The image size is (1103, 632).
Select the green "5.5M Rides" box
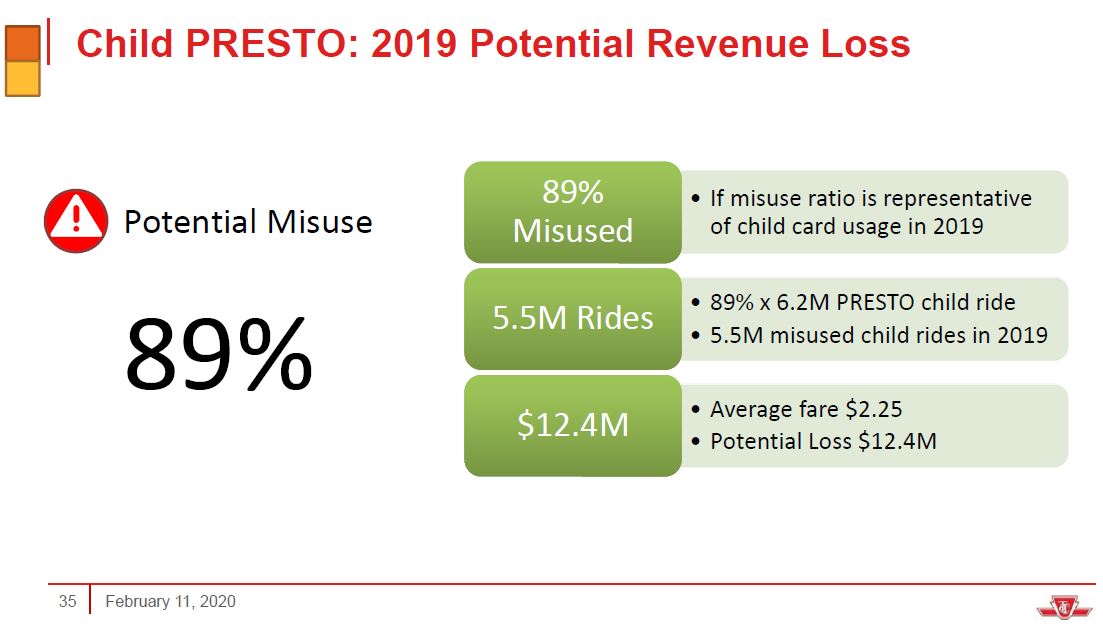tap(572, 318)
